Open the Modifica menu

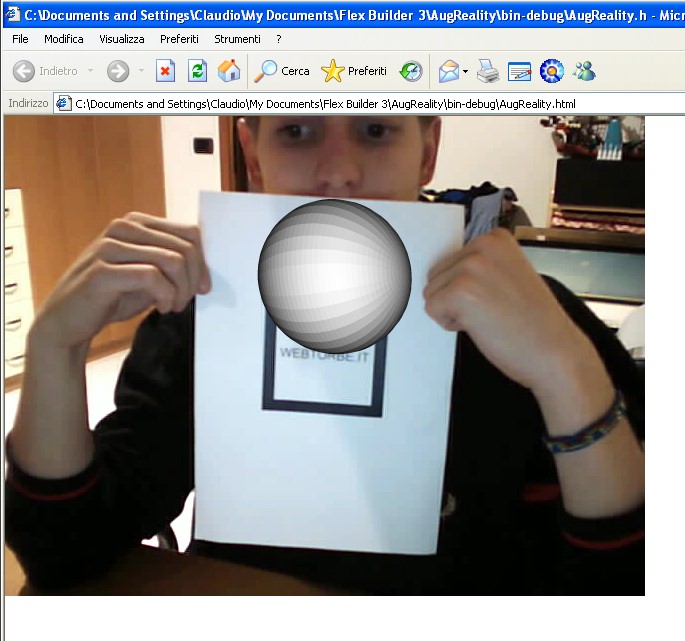coord(64,39)
